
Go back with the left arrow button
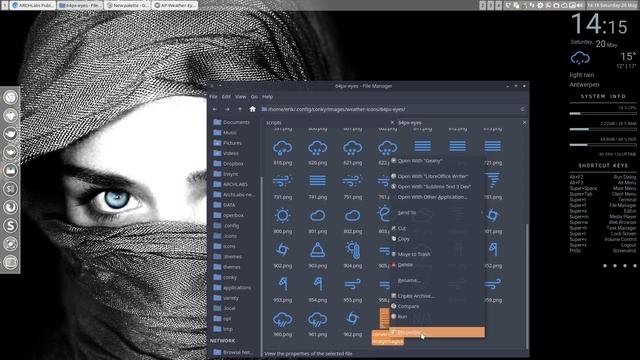[x=215, y=109]
